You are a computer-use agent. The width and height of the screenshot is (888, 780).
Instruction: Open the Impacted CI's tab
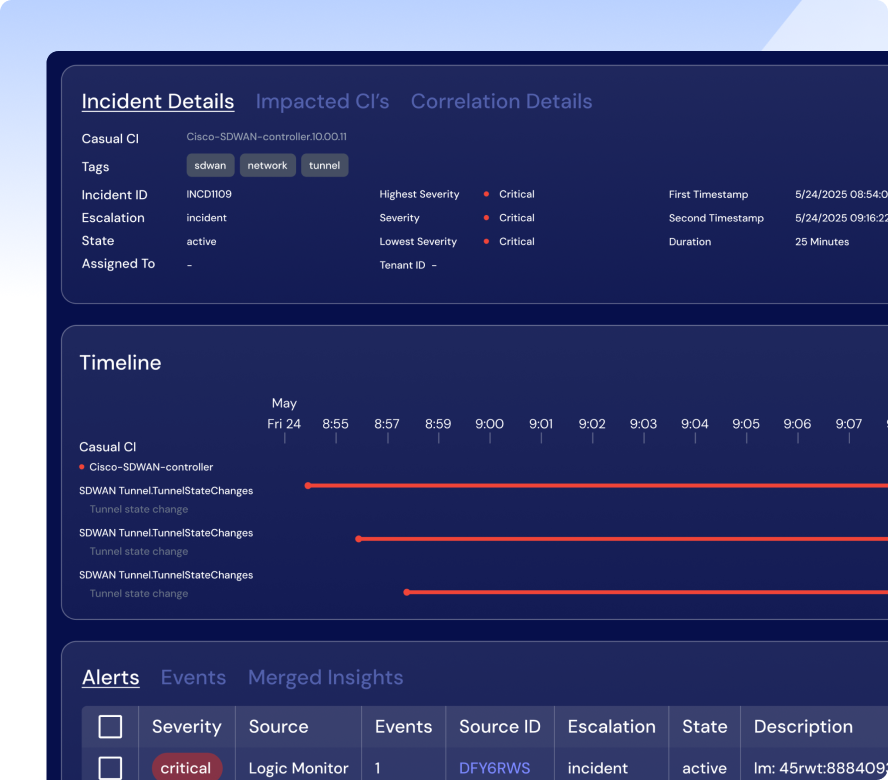[x=322, y=101]
